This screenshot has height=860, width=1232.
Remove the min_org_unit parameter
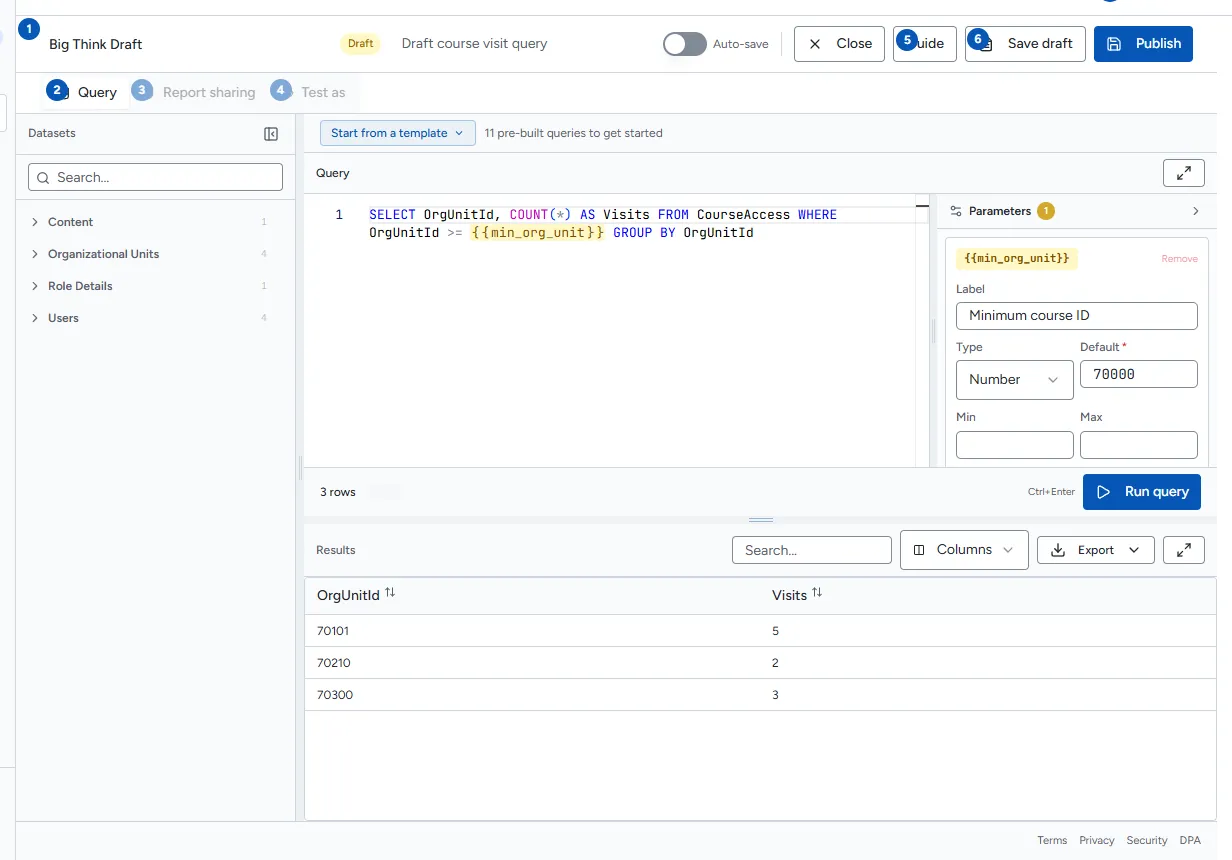click(x=1179, y=259)
